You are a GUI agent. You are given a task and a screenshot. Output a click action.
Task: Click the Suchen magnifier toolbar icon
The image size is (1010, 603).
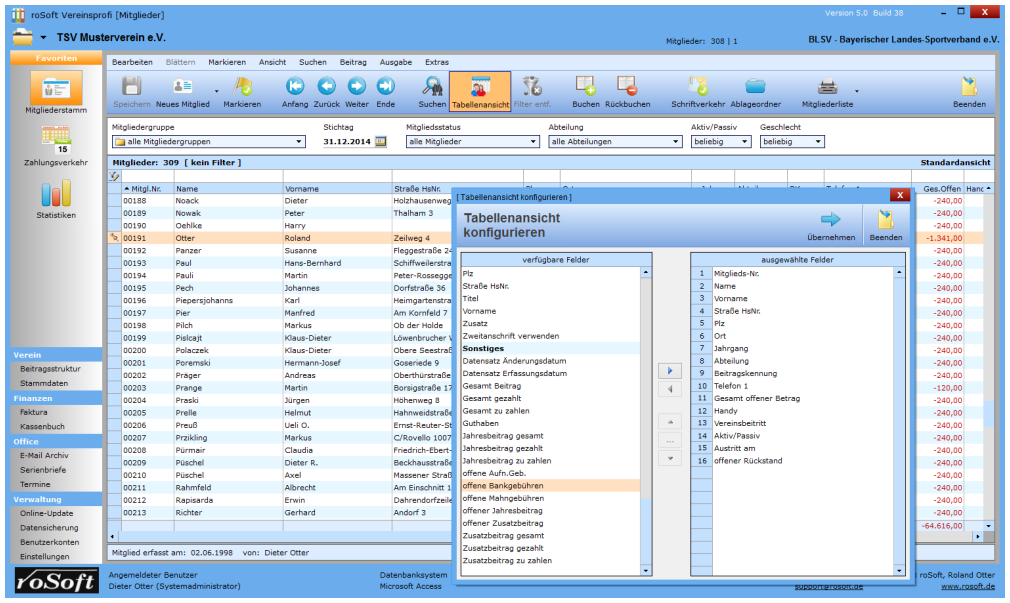coord(432,87)
